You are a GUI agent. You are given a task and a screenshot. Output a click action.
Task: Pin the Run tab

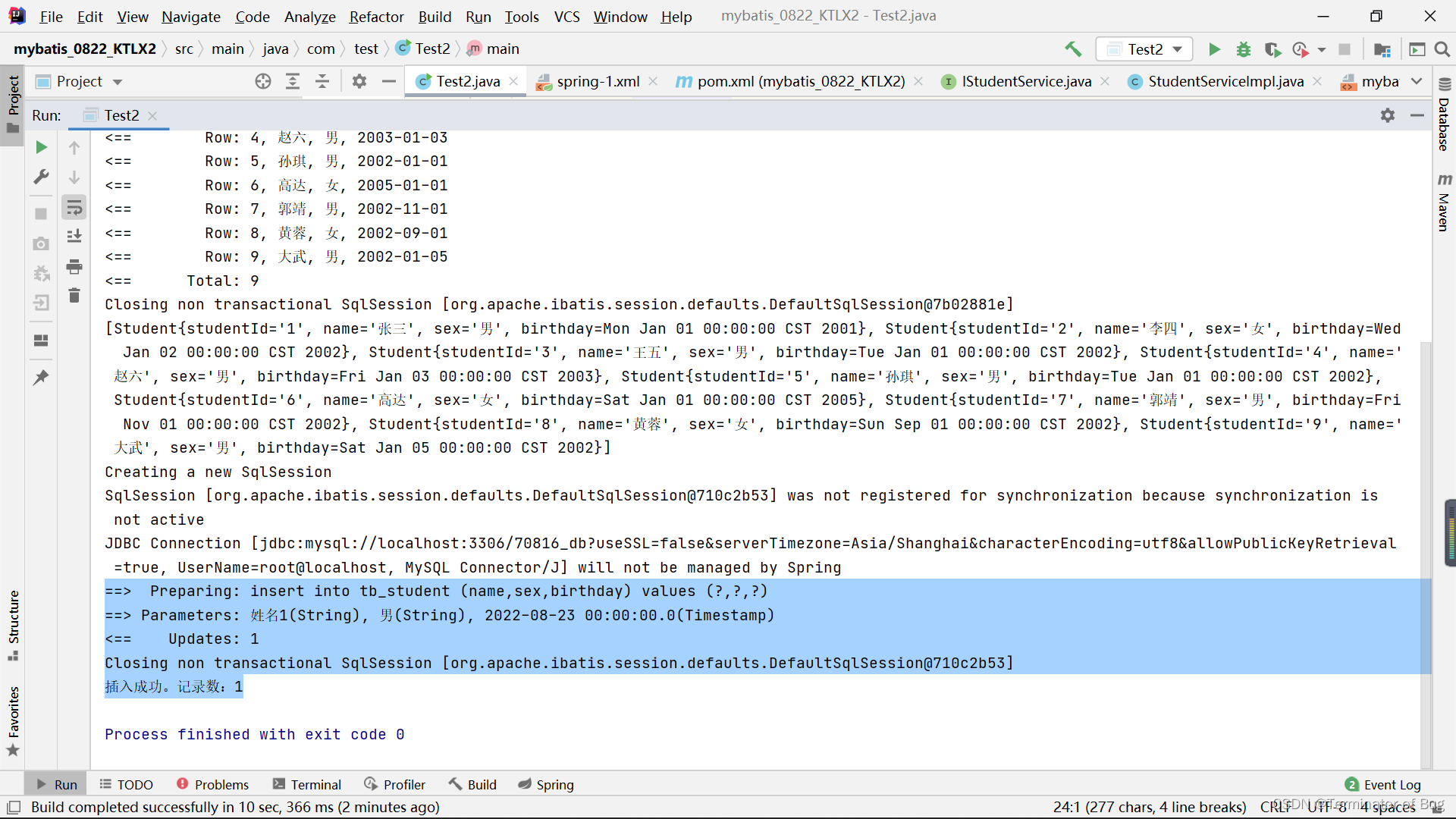(42, 377)
